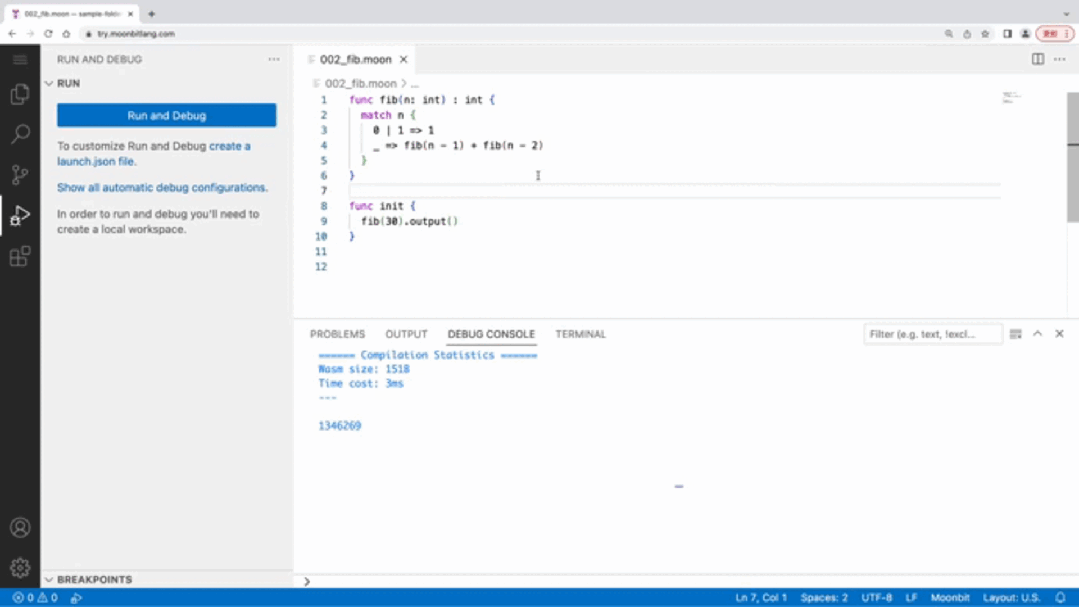Open the Explorer view
The image size is (1079, 607).
[20, 94]
